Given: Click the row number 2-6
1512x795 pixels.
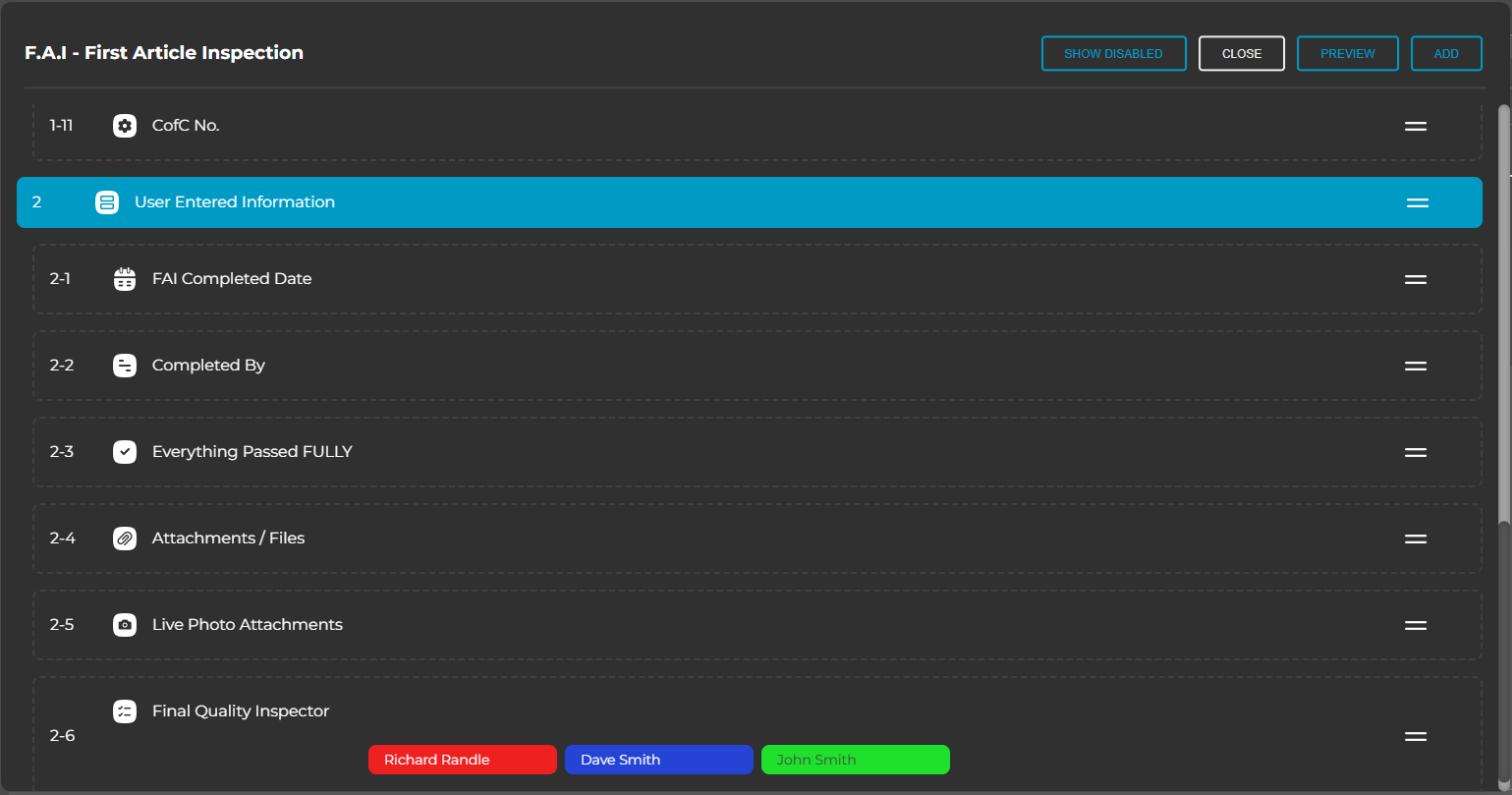Looking at the screenshot, I should [62, 736].
